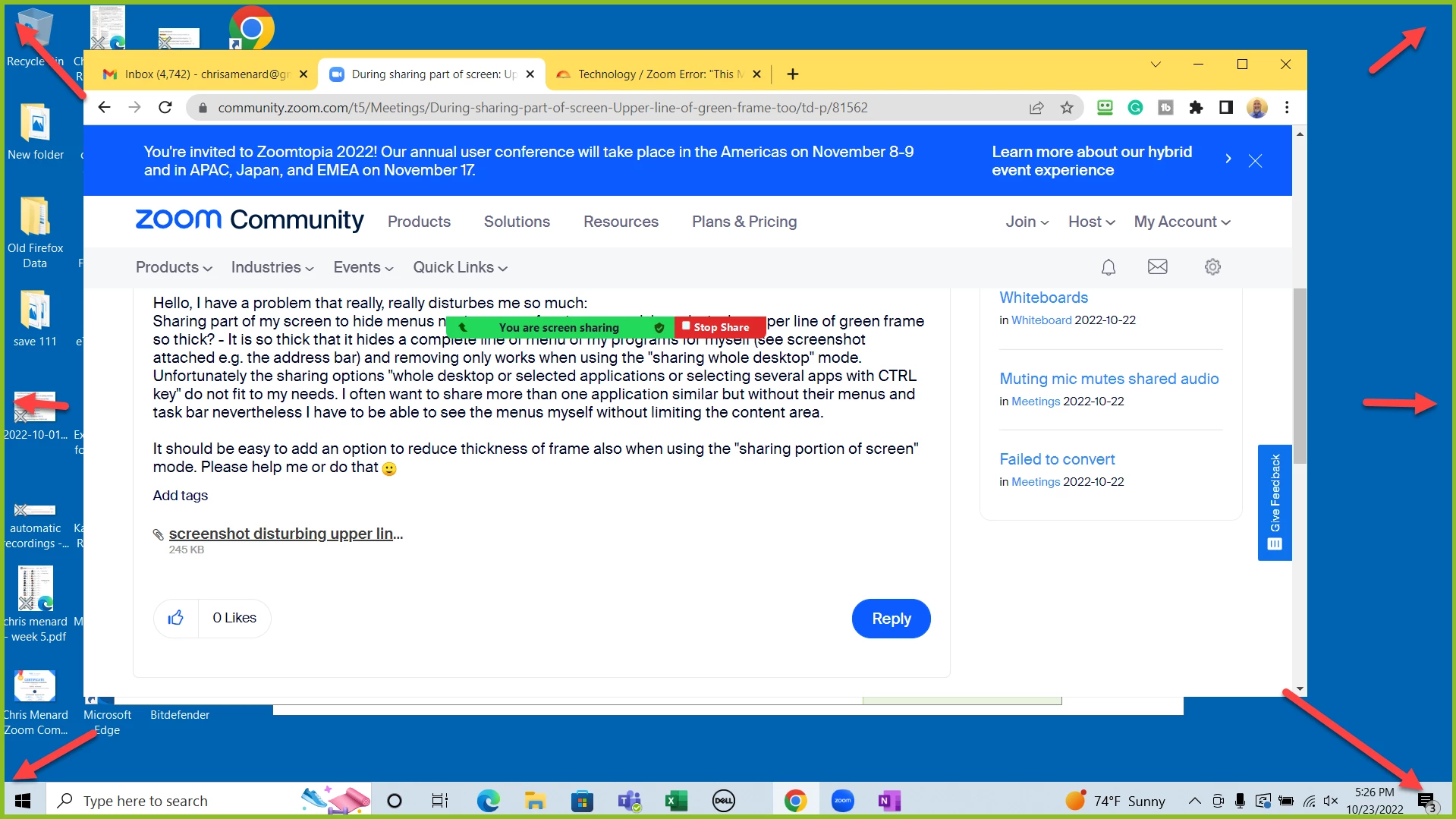Open the Zoom sharing security shield icon
The height and width of the screenshot is (819, 1456).
pos(659,328)
